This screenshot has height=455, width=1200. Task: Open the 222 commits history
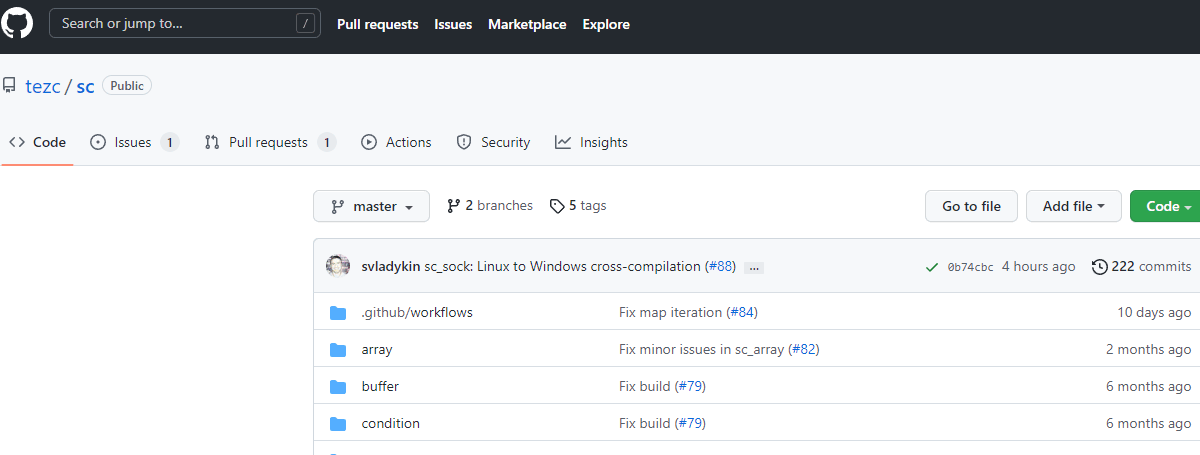(1141, 266)
